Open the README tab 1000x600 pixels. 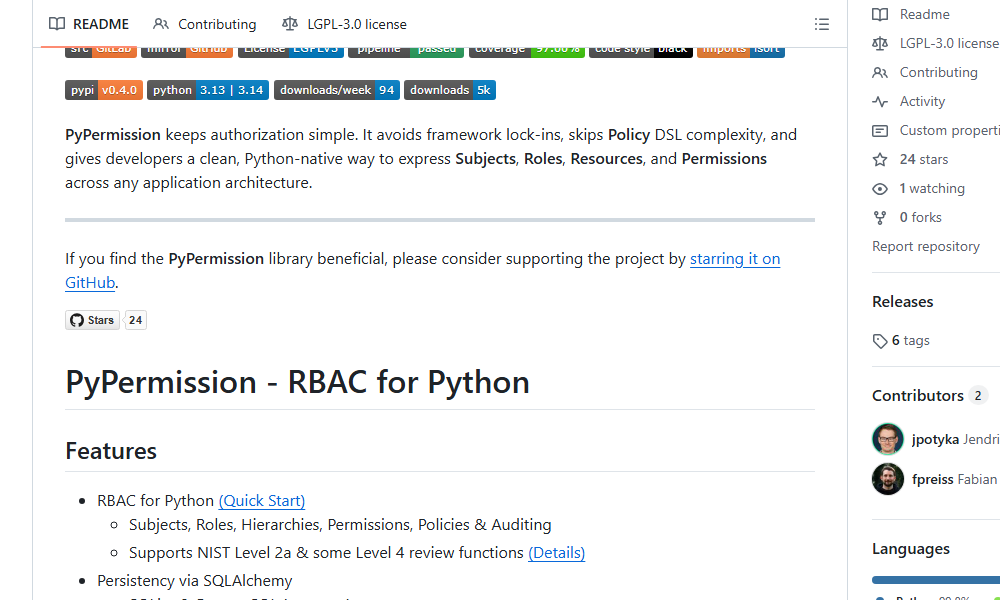click(x=89, y=24)
